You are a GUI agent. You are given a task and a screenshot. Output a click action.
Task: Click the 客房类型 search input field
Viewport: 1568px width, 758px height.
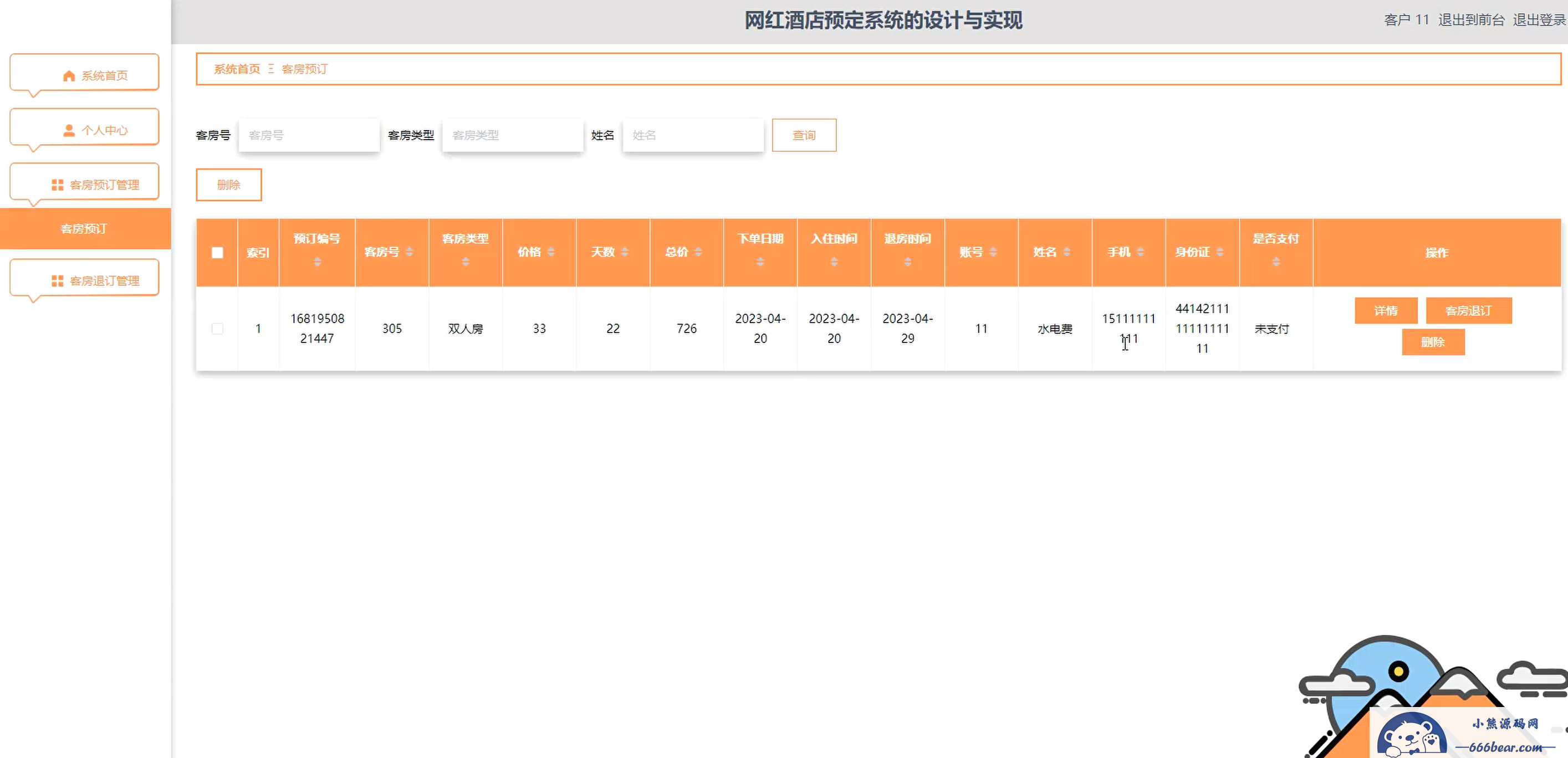[512, 135]
